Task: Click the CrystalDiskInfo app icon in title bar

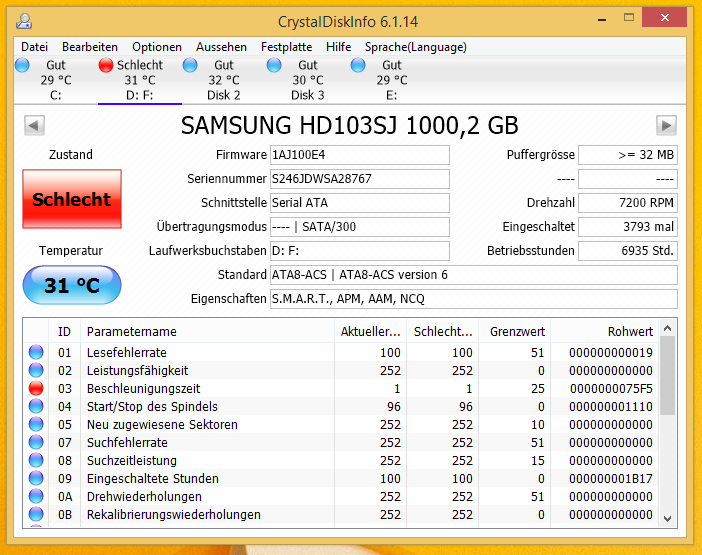Action: coord(24,21)
